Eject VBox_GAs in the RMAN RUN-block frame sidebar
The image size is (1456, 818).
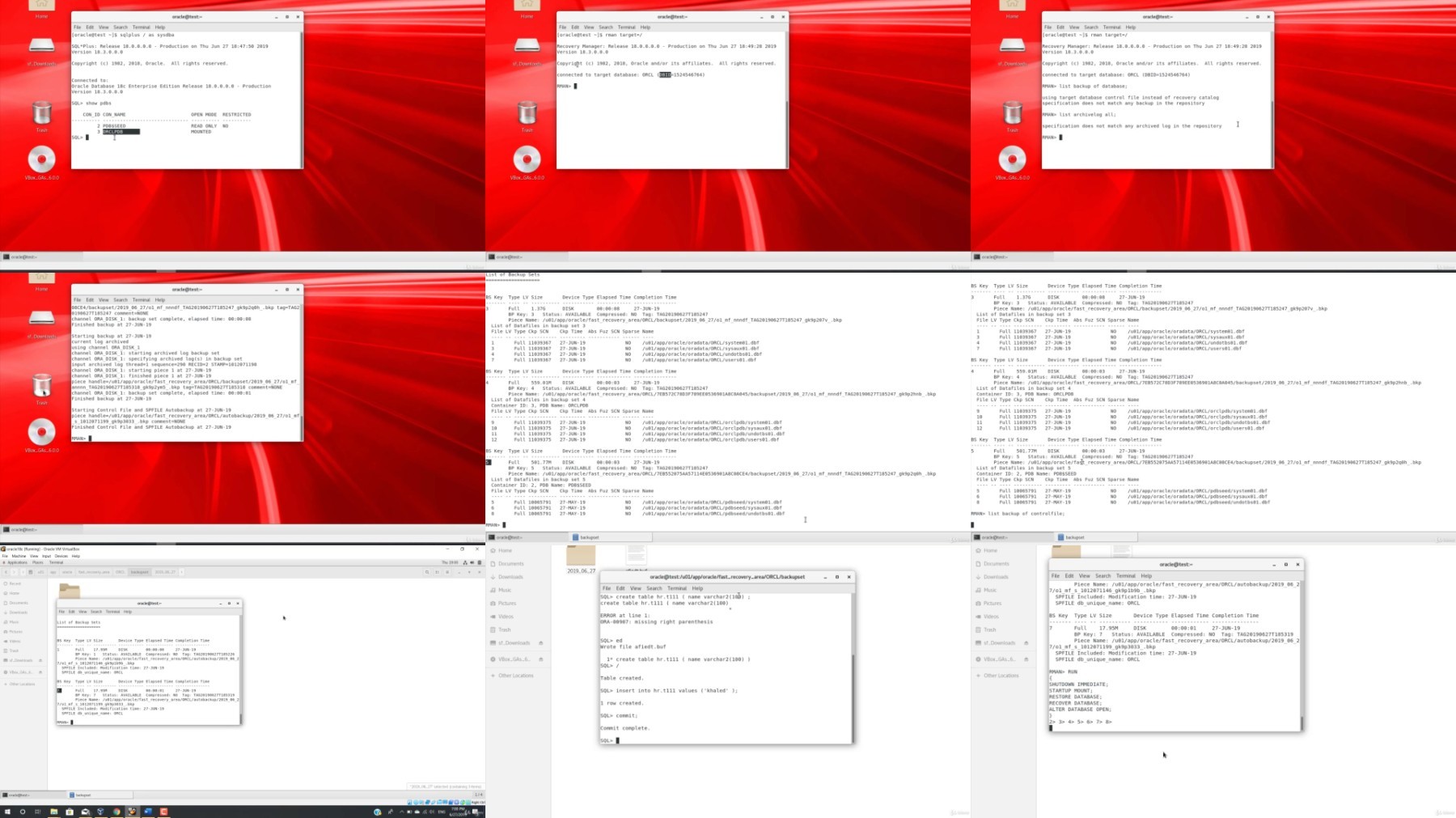click(1026, 659)
